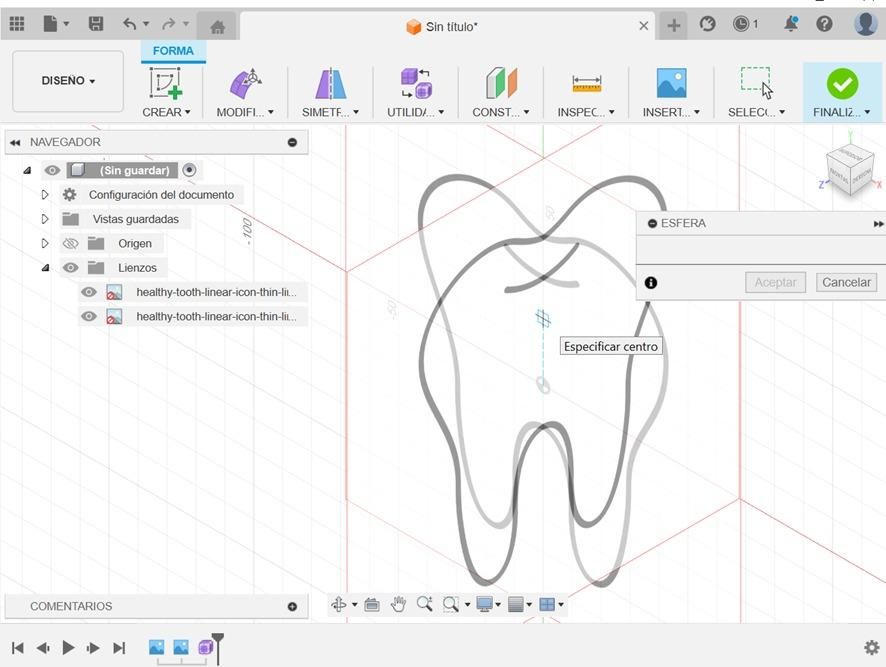The width and height of the screenshot is (886, 667).
Task: Show the hidden Origen folder
Action: point(70,244)
